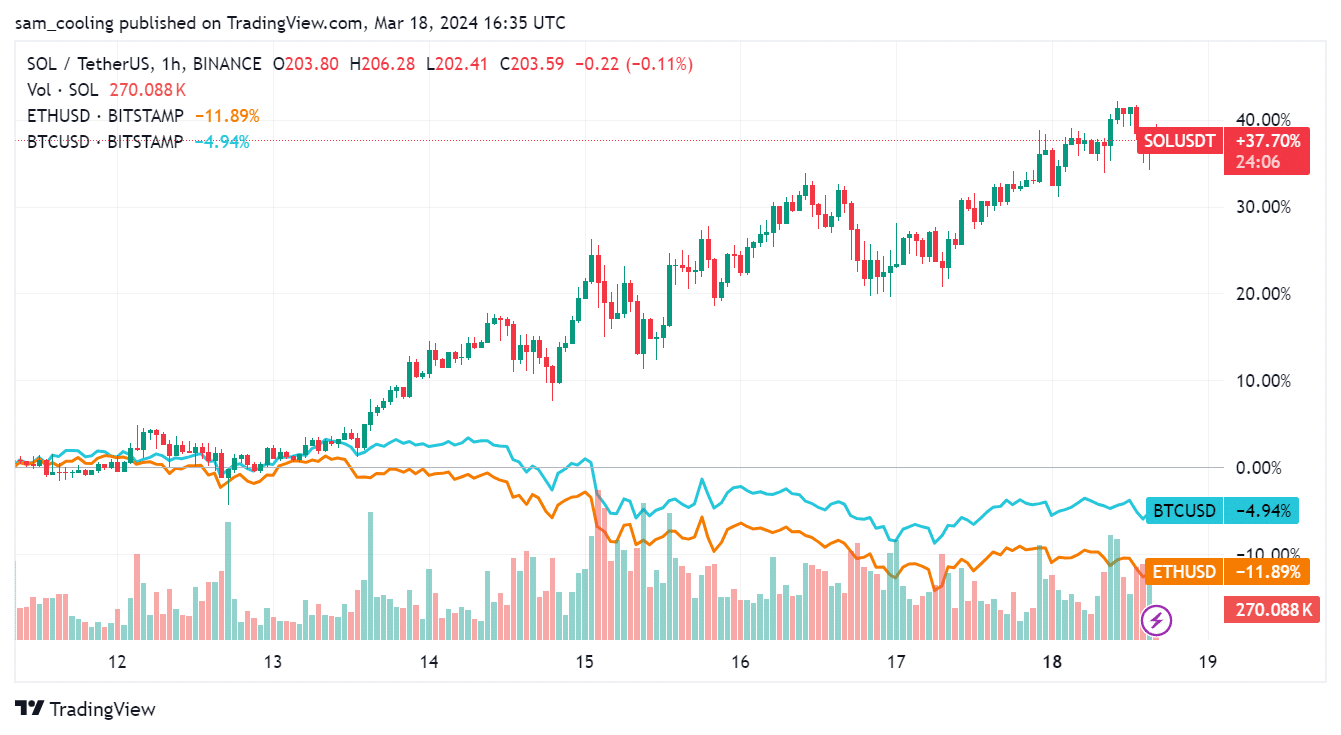Click the 20.00% axis label
The height and width of the screenshot is (735, 1341).
tap(1262, 294)
